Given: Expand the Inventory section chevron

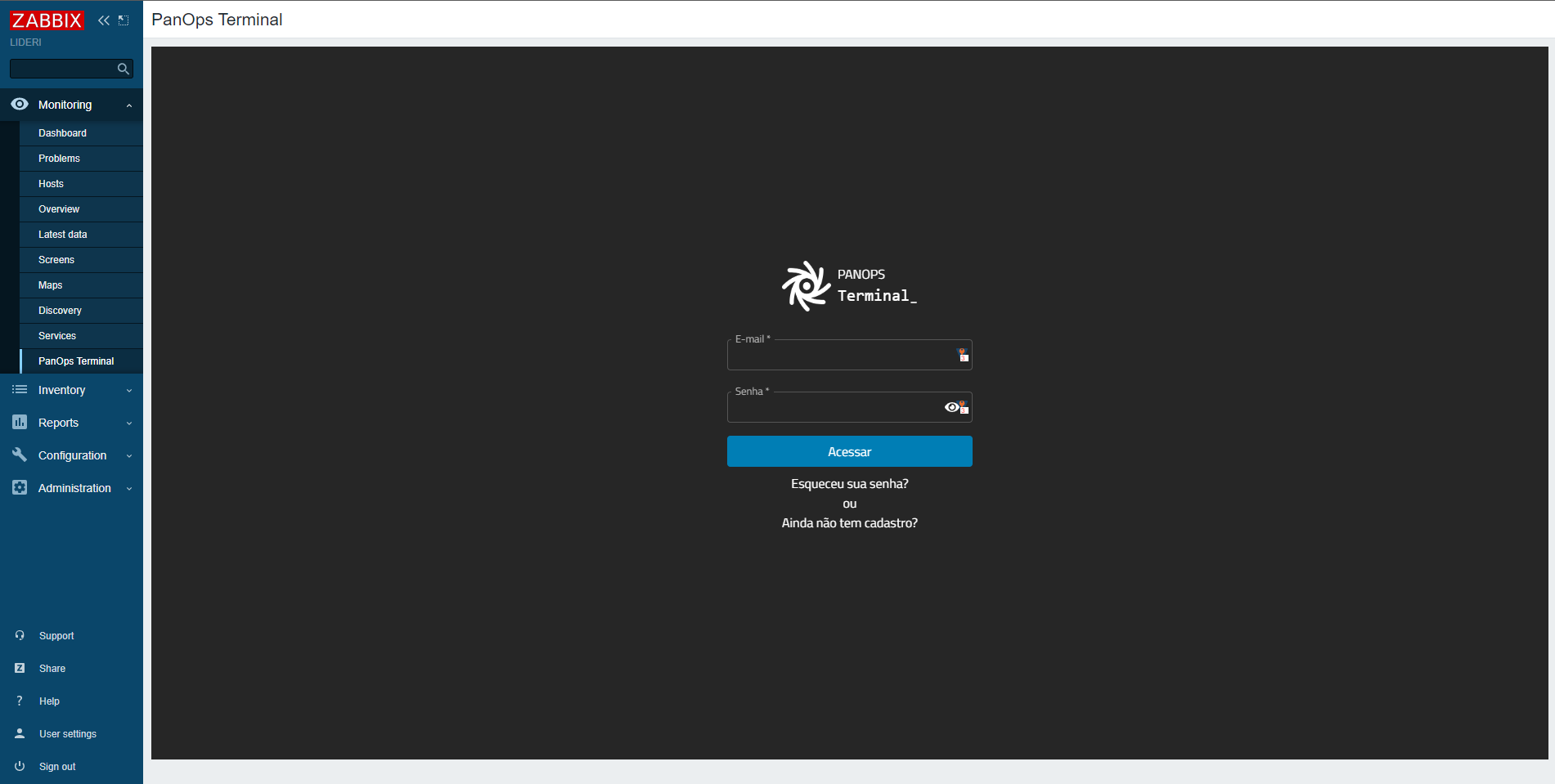Looking at the screenshot, I should [129, 391].
